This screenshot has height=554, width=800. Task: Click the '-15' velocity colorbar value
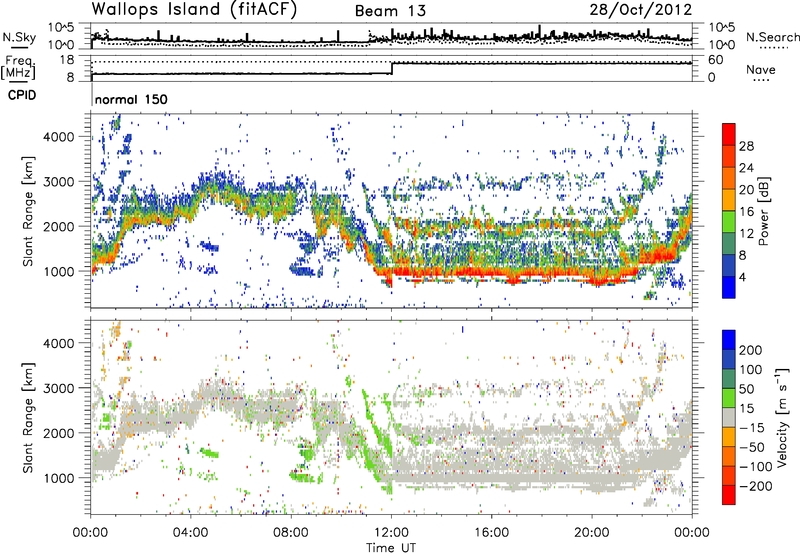tap(751, 427)
